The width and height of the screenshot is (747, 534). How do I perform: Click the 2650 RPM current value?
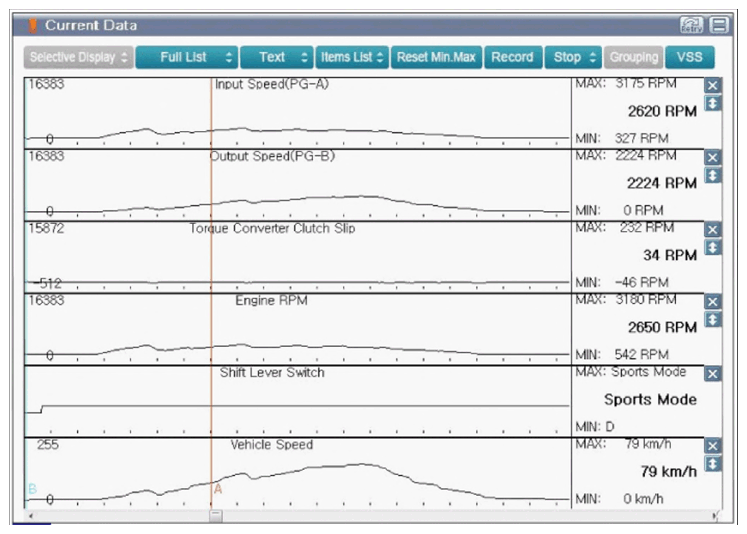(x=662, y=328)
